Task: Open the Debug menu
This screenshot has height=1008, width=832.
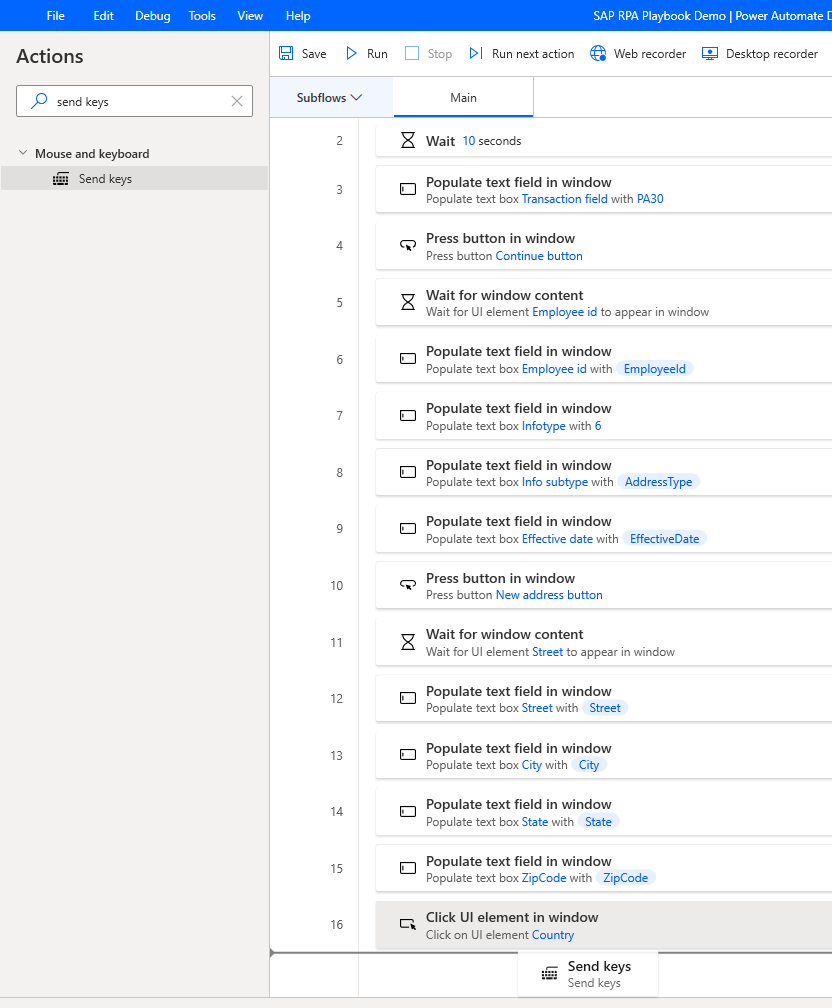Action: point(152,15)
